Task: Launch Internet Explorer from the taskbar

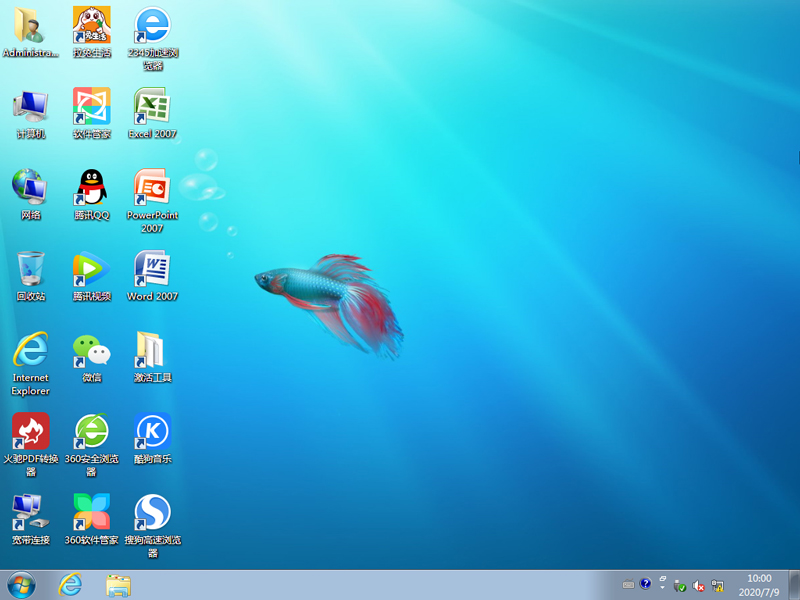Action: click(x=70, y=585)
